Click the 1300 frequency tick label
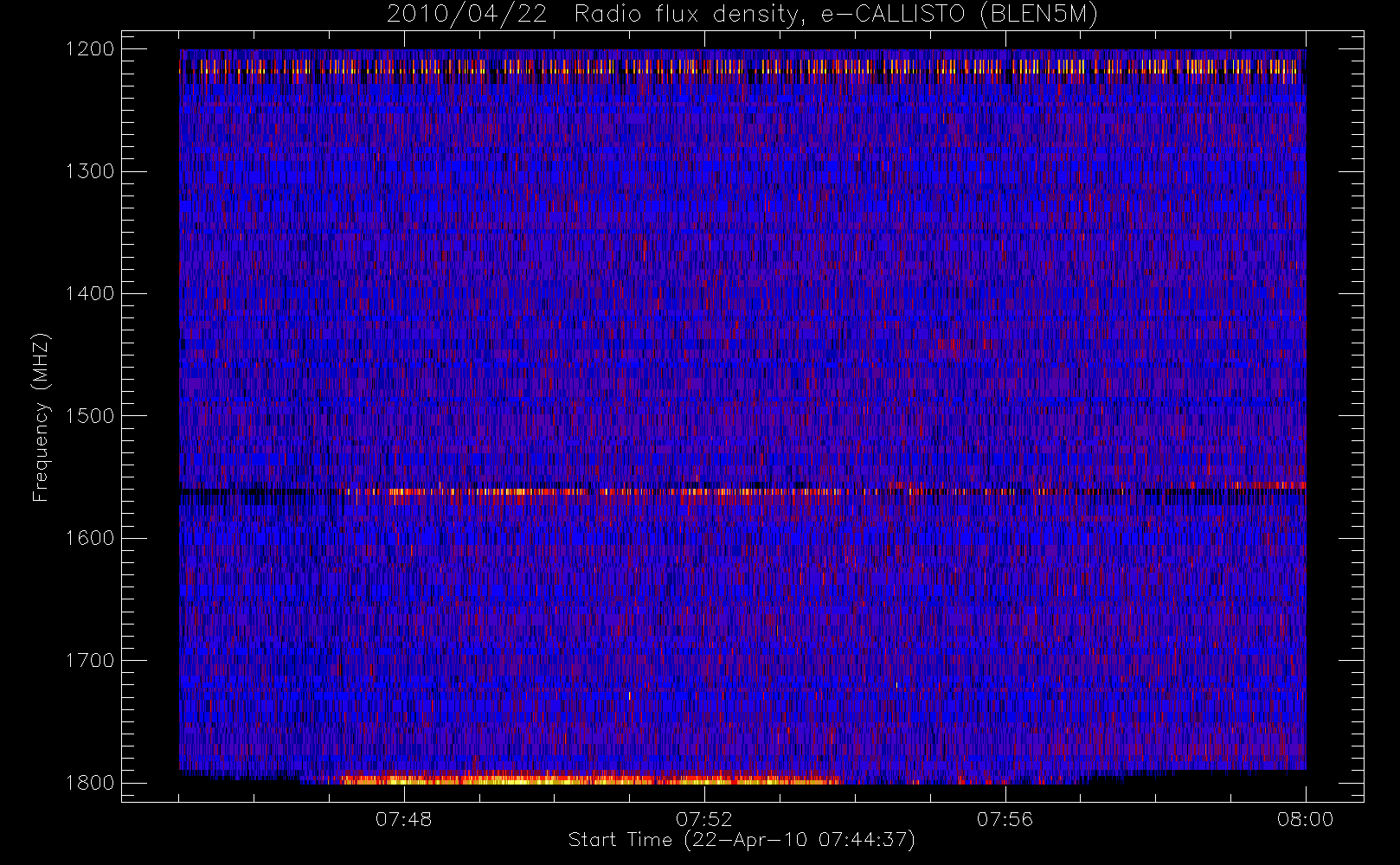1400x865 pixels. [x=90, y=171]
